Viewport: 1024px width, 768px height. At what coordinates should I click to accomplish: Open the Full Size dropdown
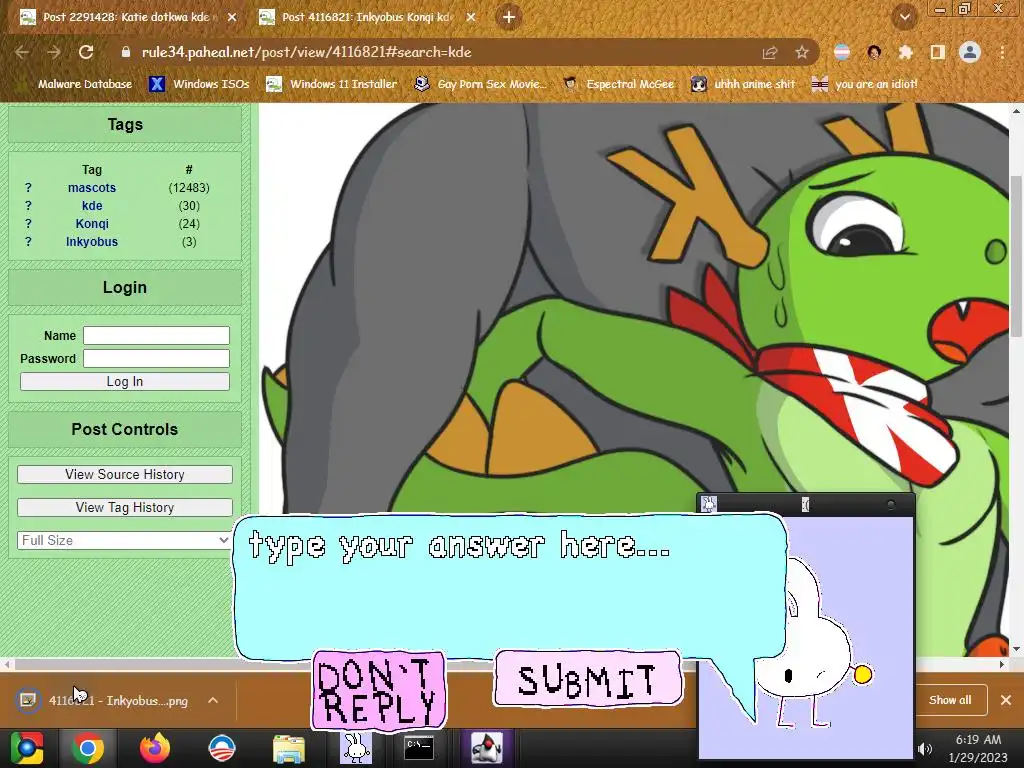point(125,540)
